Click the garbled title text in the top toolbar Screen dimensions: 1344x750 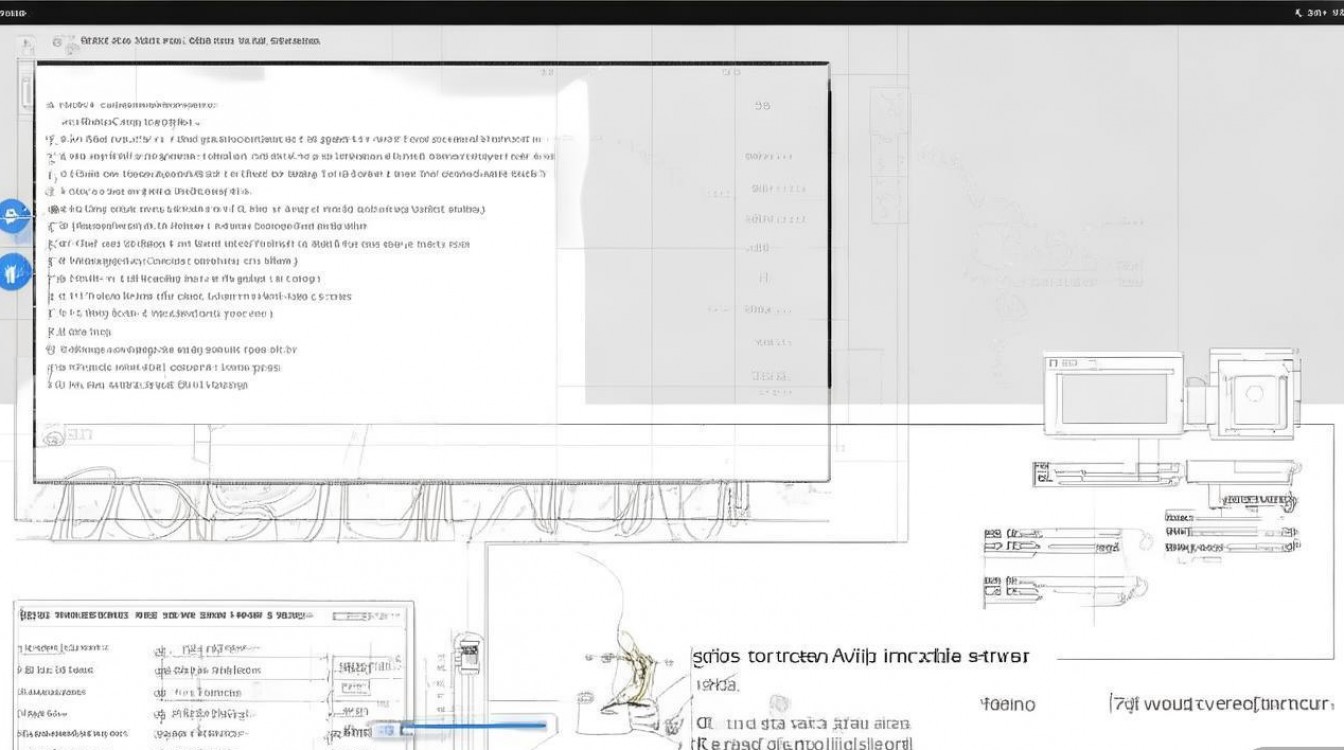(200, 42)
